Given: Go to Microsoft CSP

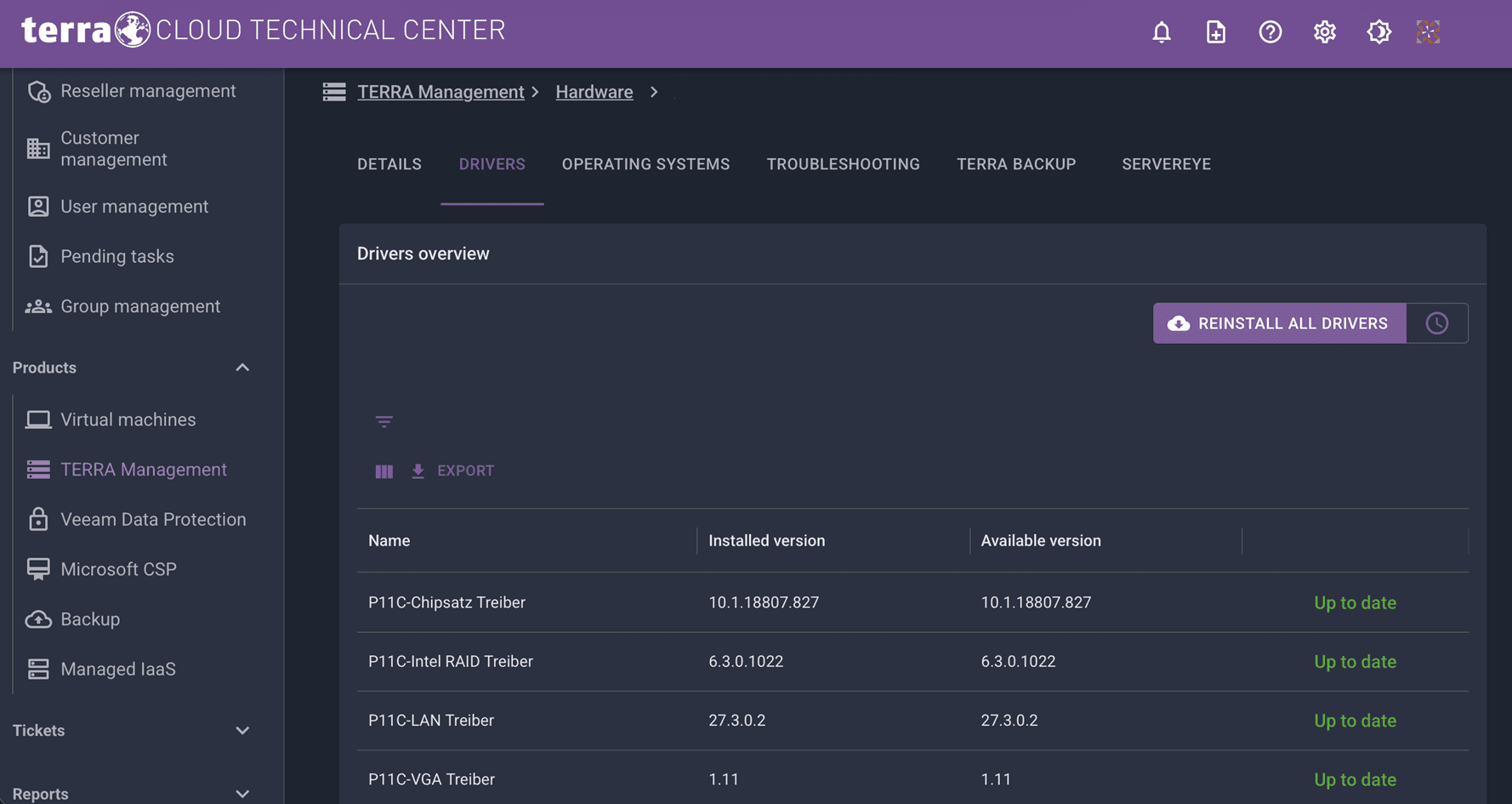Looking at the screenshot, I should coord(119,569).
